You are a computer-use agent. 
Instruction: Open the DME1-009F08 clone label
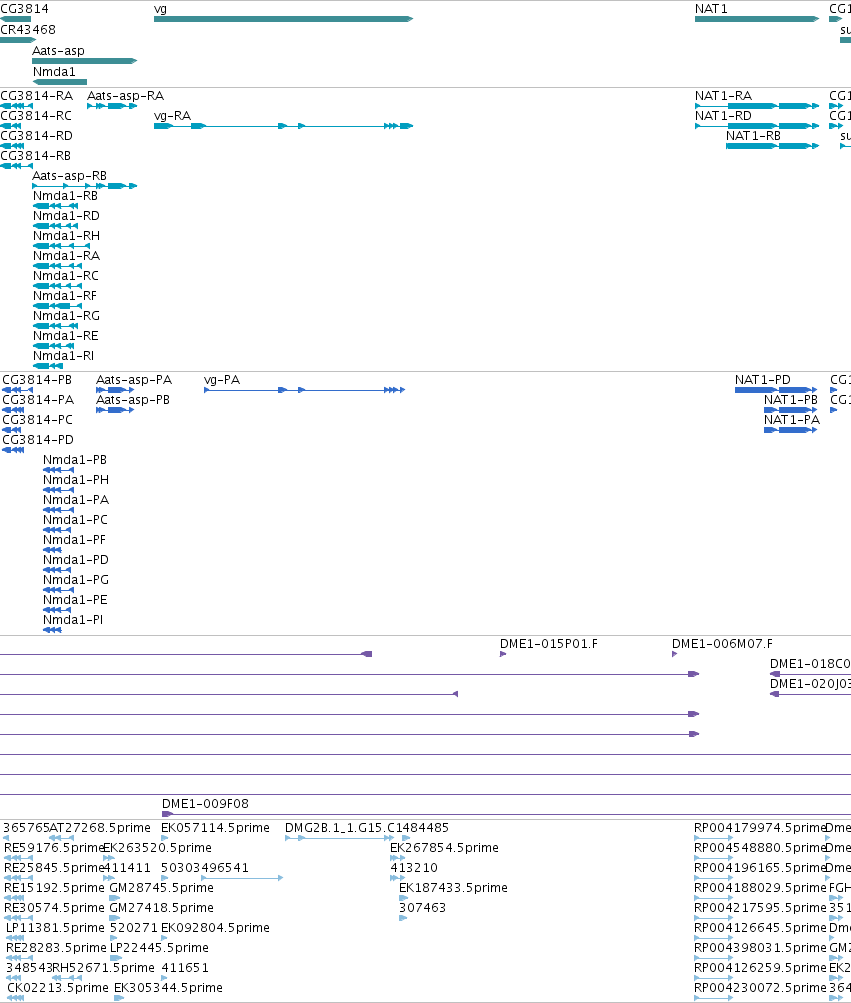pyautogui.click(x=205, y=803)
